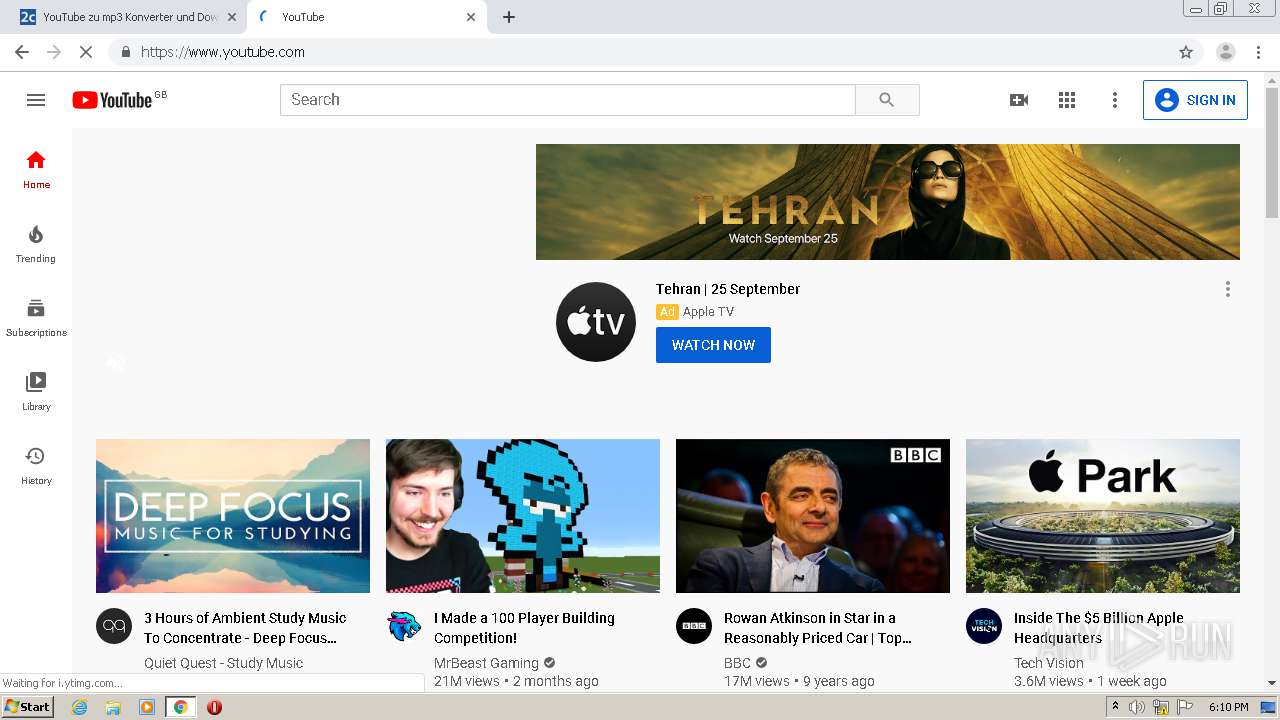Open Rowan Atkinson BBC video thumbnail
Image resolution: width=1280 pixels, height=720 pixels.
click(813, 516)
